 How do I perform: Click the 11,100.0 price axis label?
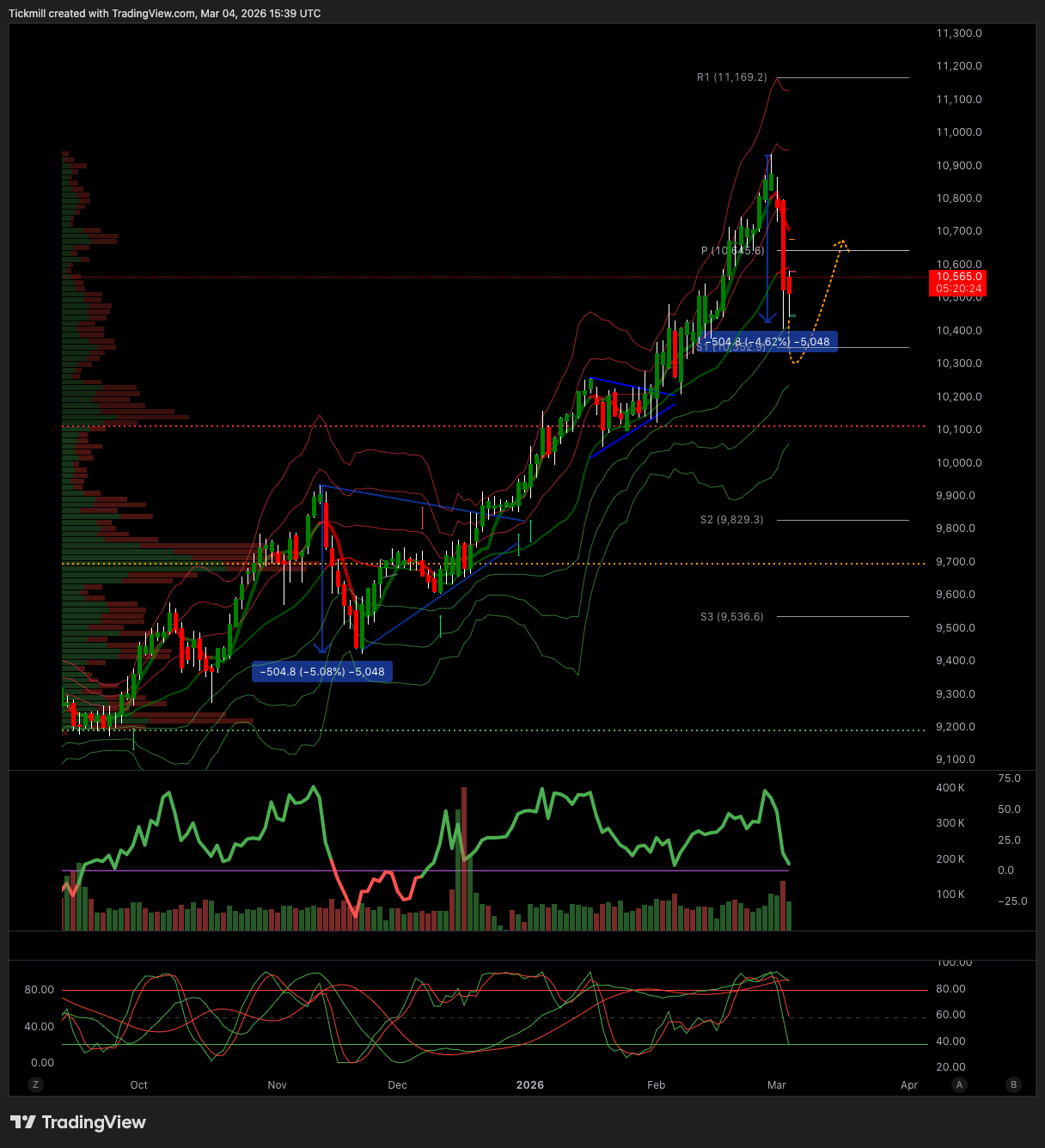(x=959, y=100)
